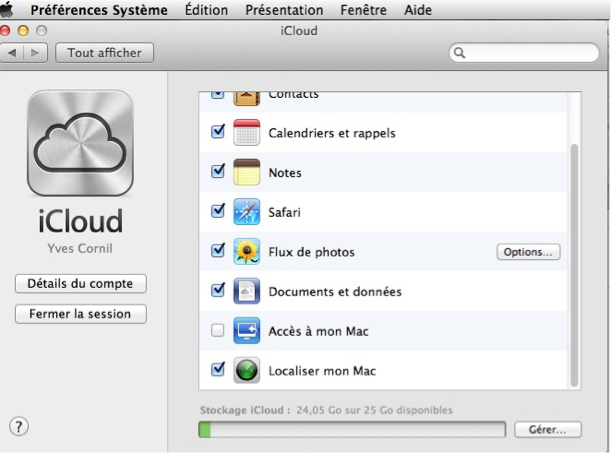Image resolution: width=611 pixels, height=453 pixels.
Task: Go back with the left arrow
Action: tap(12, 53)
